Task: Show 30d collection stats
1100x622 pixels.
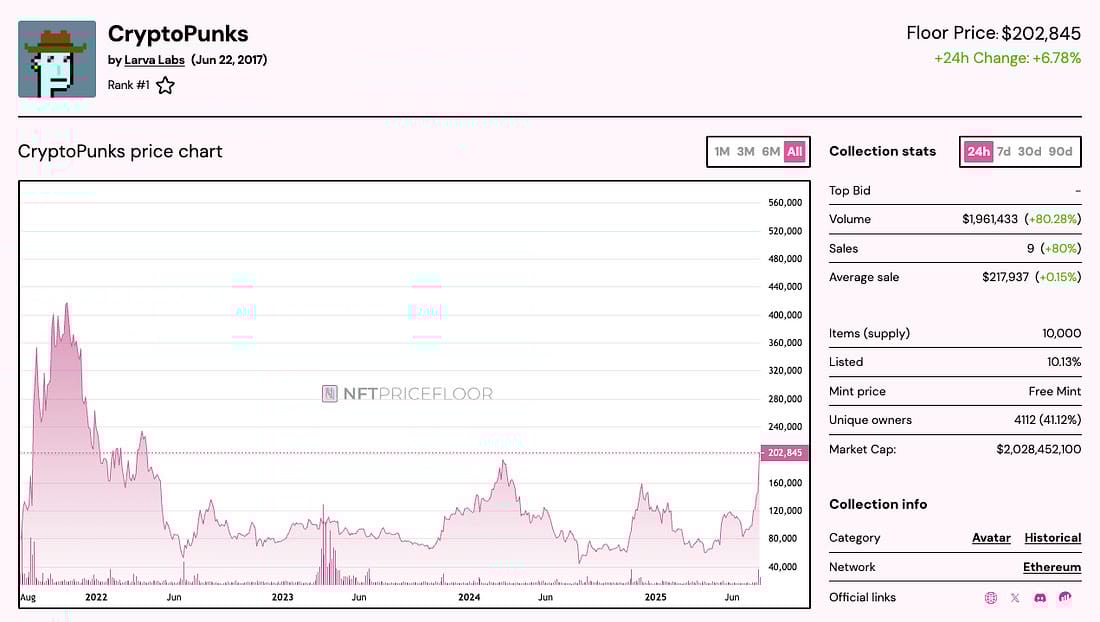Action: pos(1029,151)
